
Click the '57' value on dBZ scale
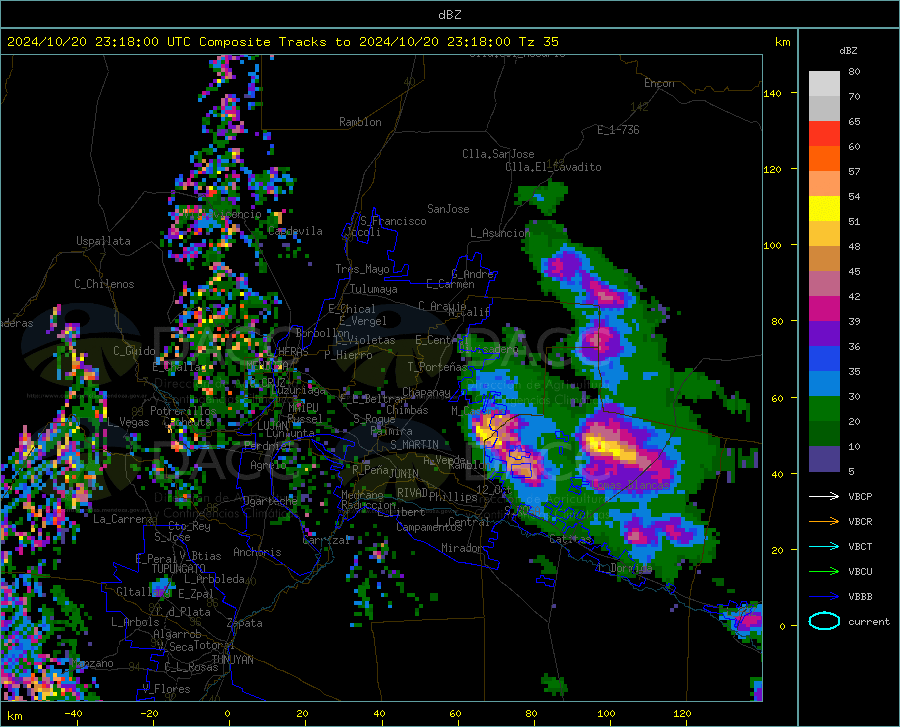pos(854,172)
